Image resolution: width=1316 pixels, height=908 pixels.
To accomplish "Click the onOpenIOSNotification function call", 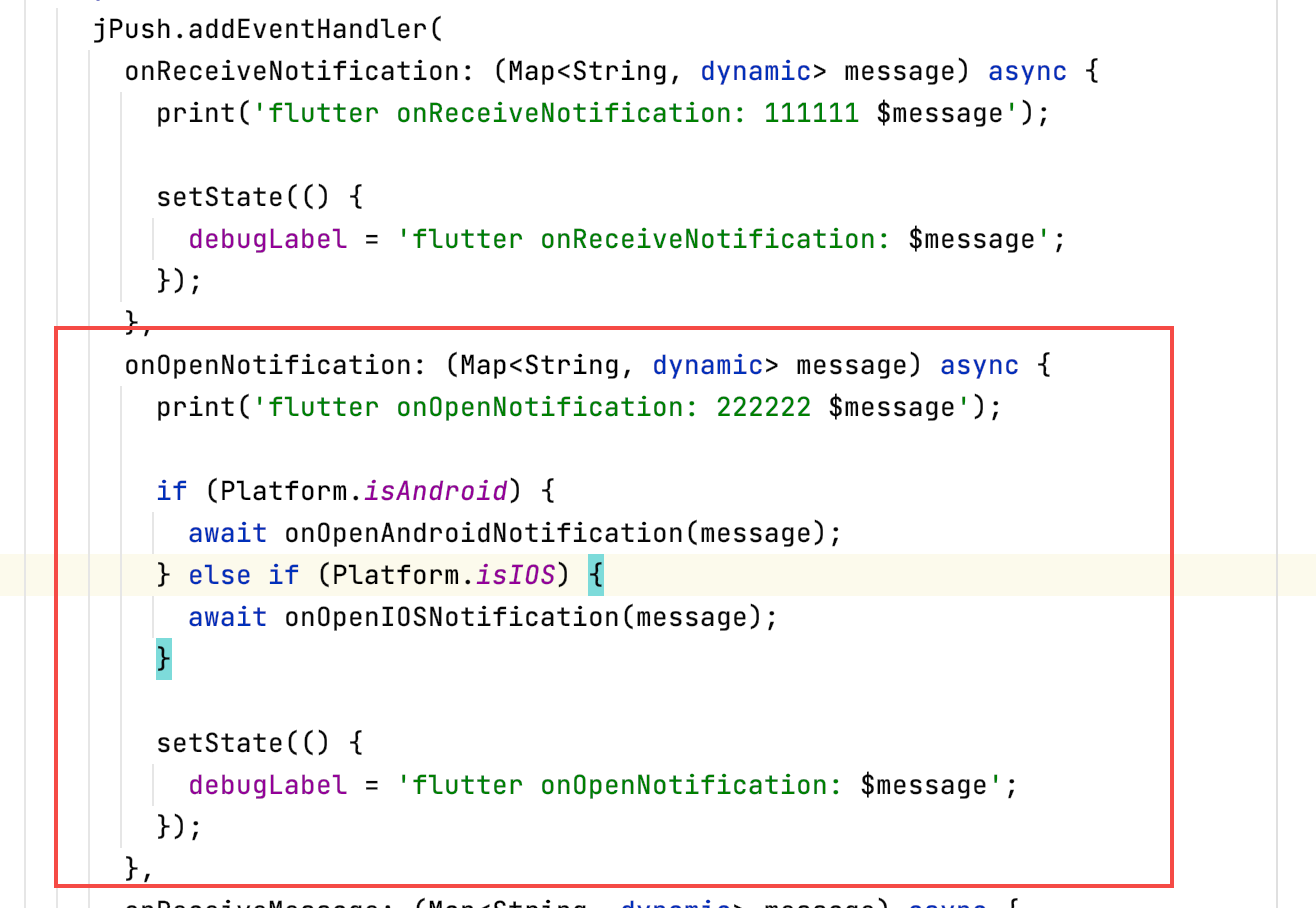I will 452,617.
